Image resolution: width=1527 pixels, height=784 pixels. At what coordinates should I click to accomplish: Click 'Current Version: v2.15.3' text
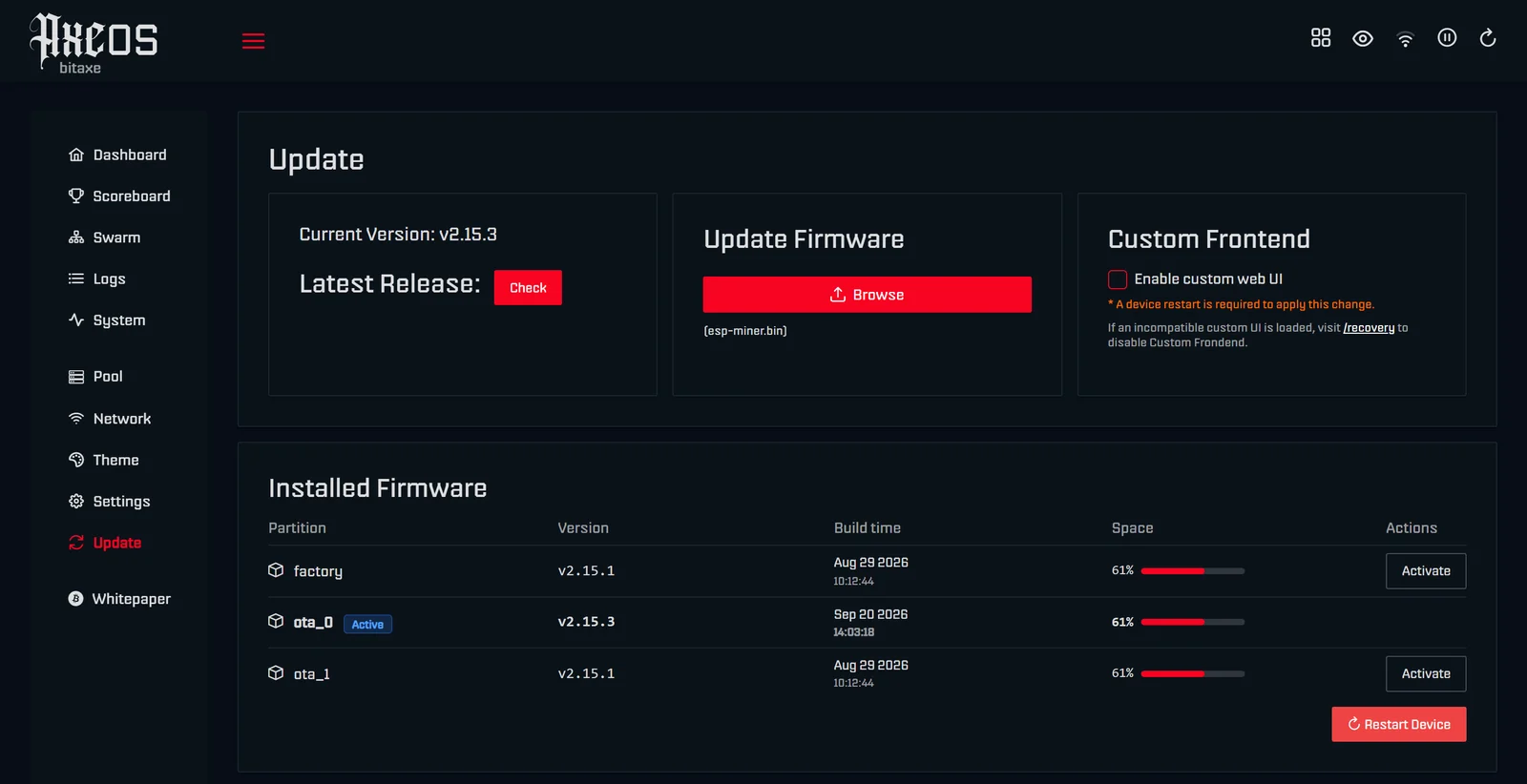click(x=398, y=235)
